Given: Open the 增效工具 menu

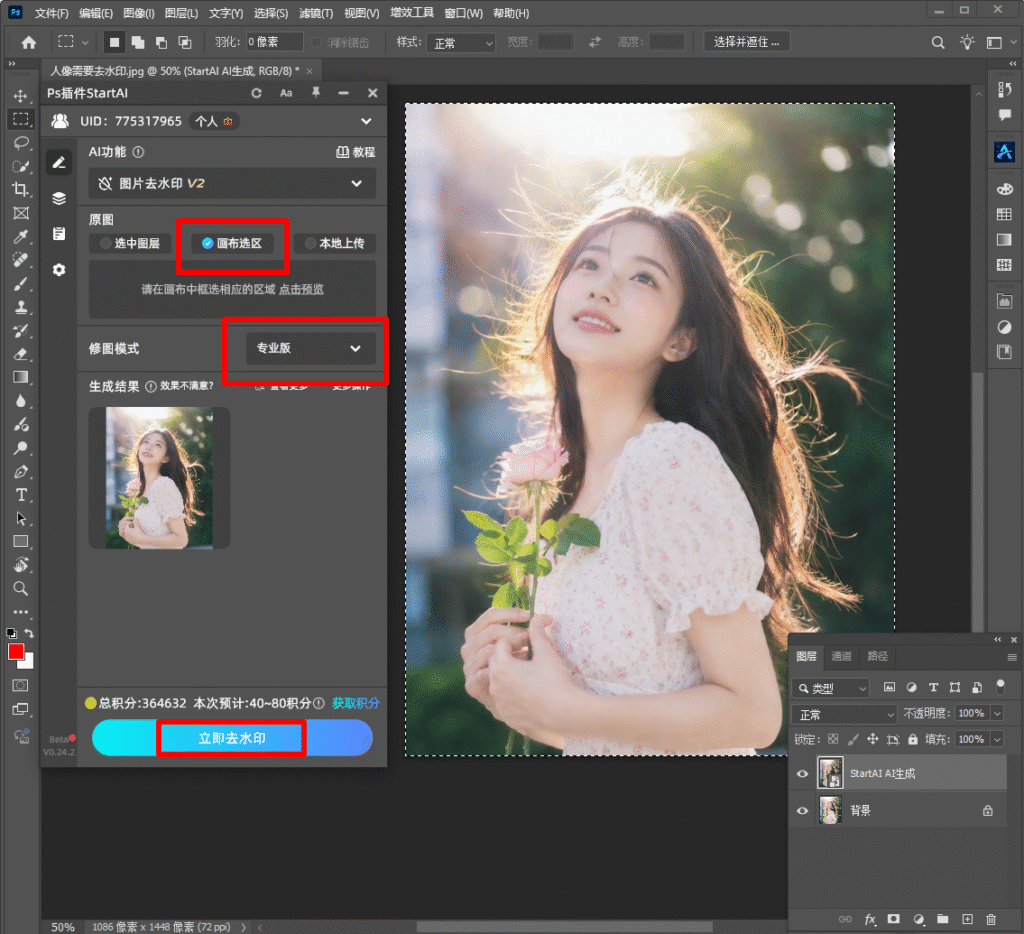Looking at the screenshot, I should point(412,13).
